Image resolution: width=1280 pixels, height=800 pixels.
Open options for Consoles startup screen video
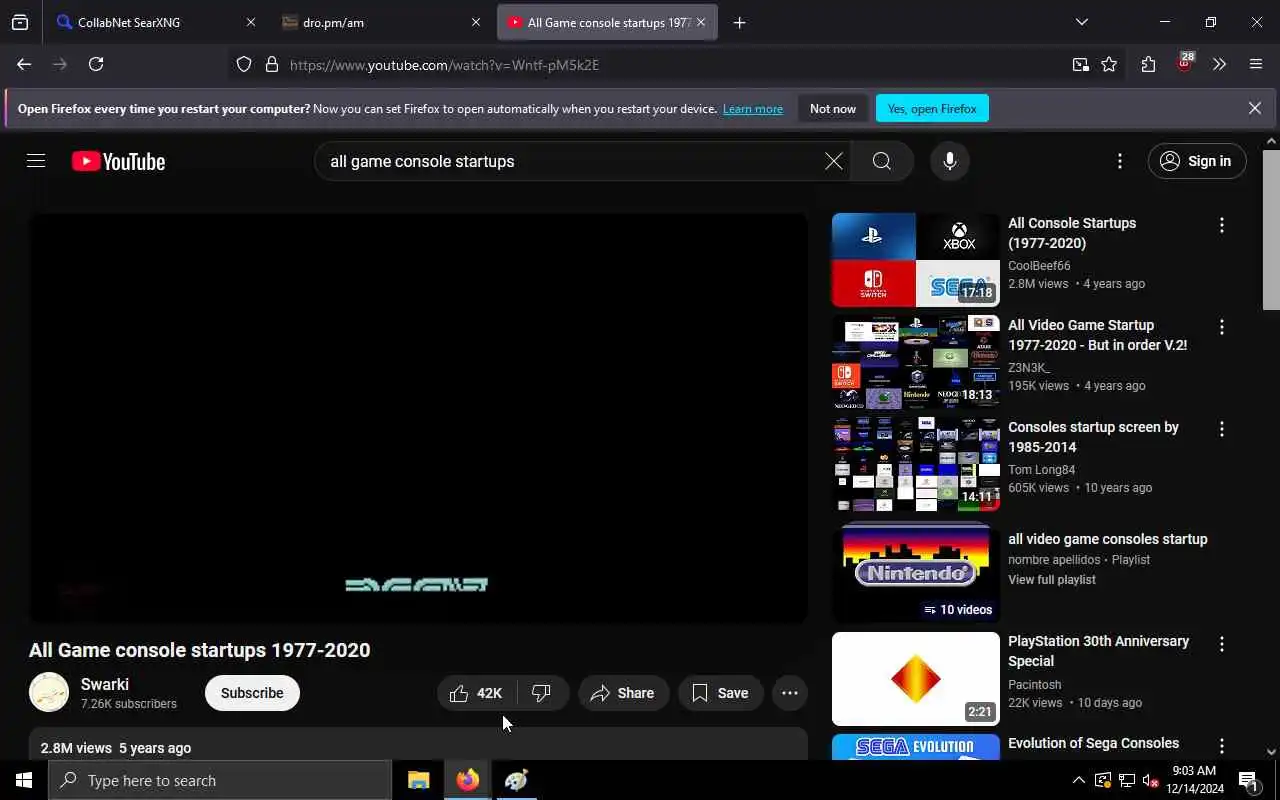[x=1221, y=429]
